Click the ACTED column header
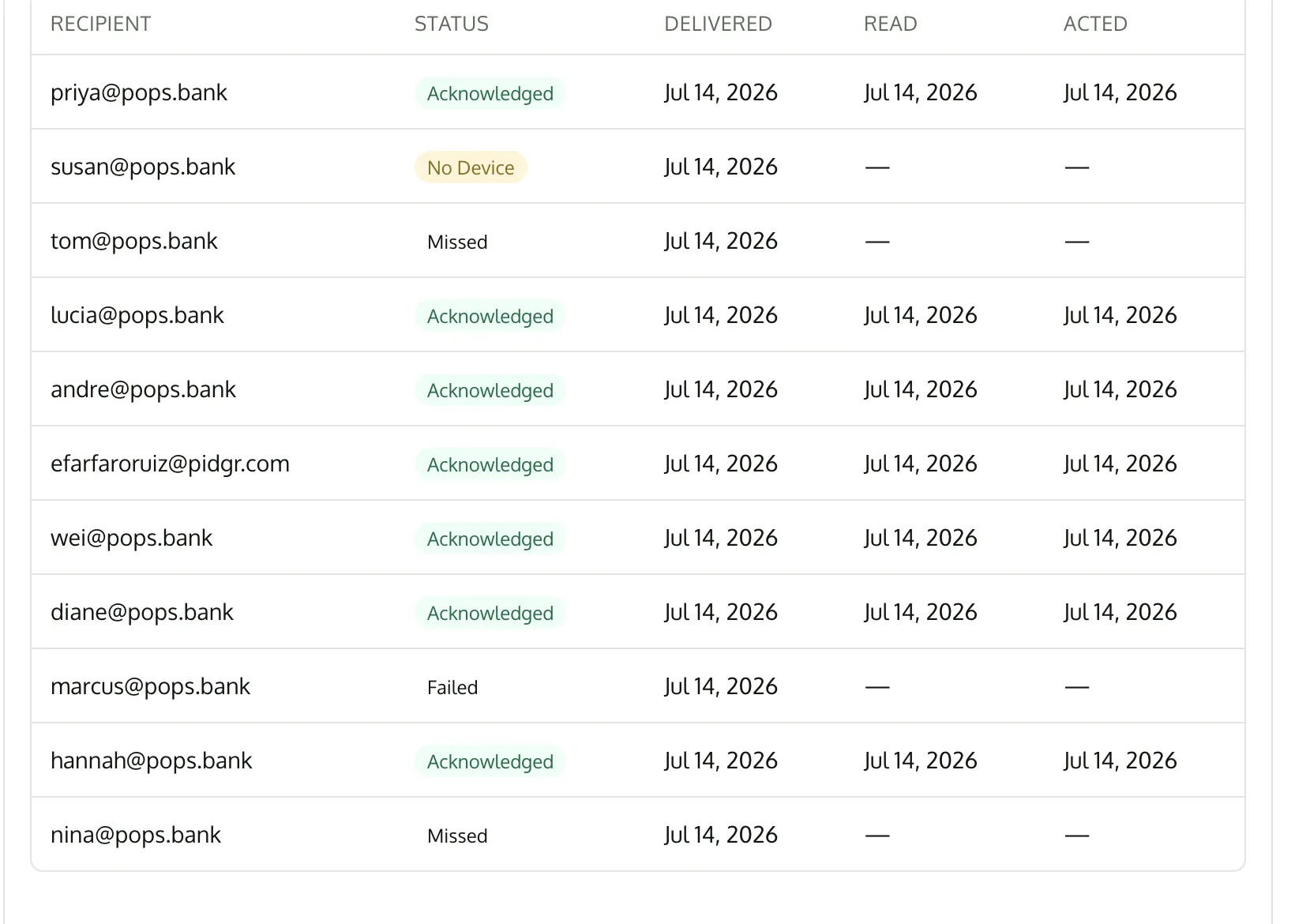Viewport: 1295px width, 924px height. [x=1095, y=24]
